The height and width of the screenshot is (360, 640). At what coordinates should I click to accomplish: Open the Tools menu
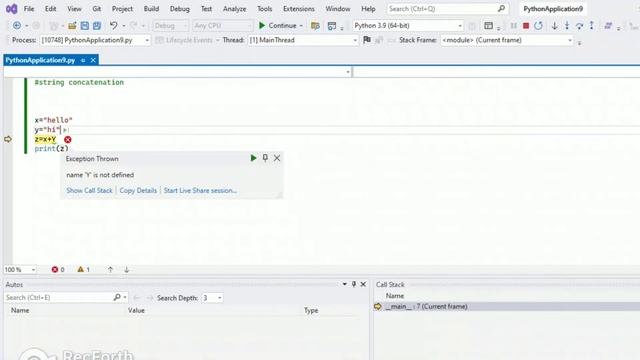tap(264, 9)
